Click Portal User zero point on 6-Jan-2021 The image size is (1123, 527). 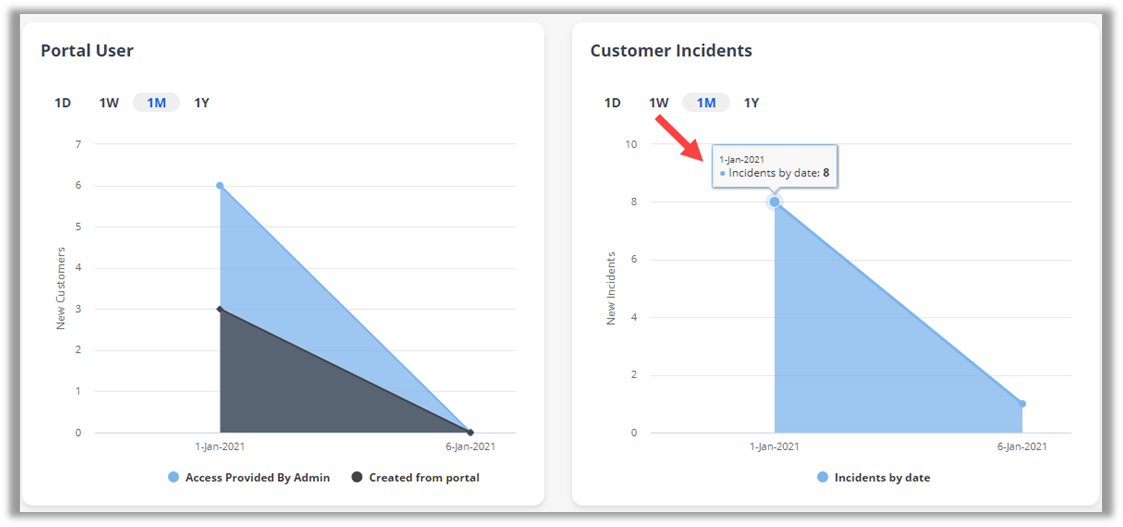(x=470, y=433)
